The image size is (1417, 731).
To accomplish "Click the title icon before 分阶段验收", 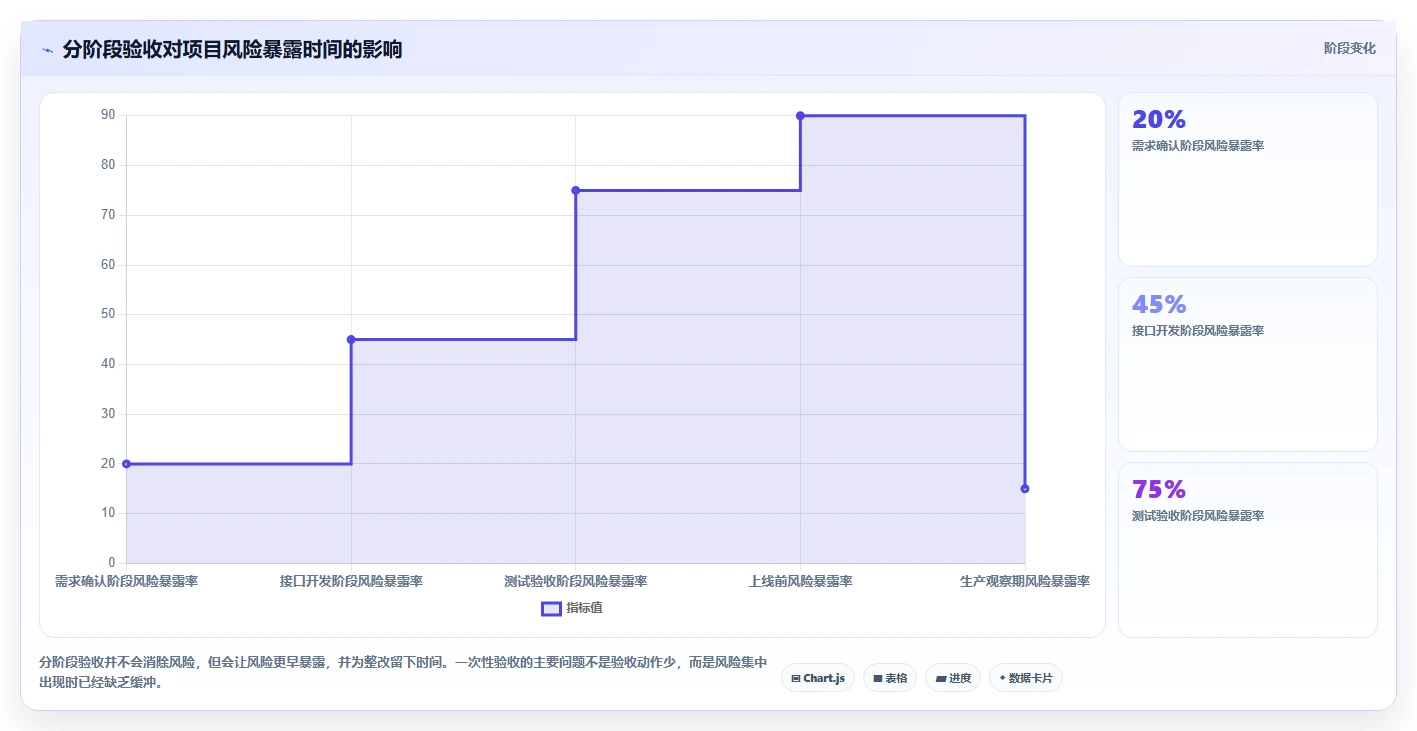I will tap(47, 50).
